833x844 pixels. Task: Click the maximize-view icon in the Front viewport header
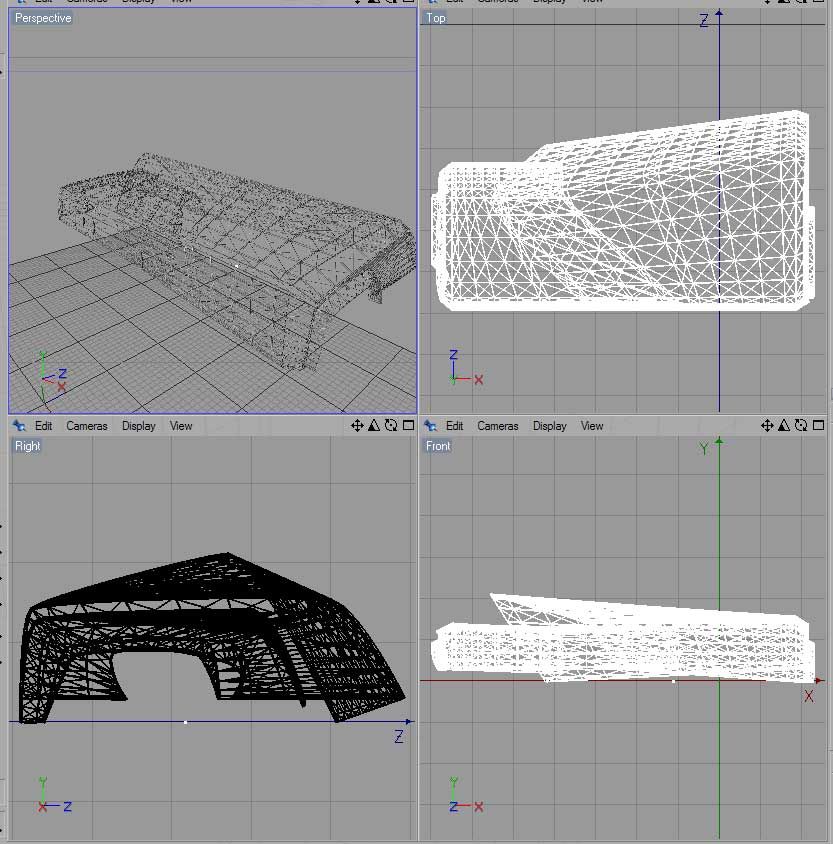coord(818,425)
